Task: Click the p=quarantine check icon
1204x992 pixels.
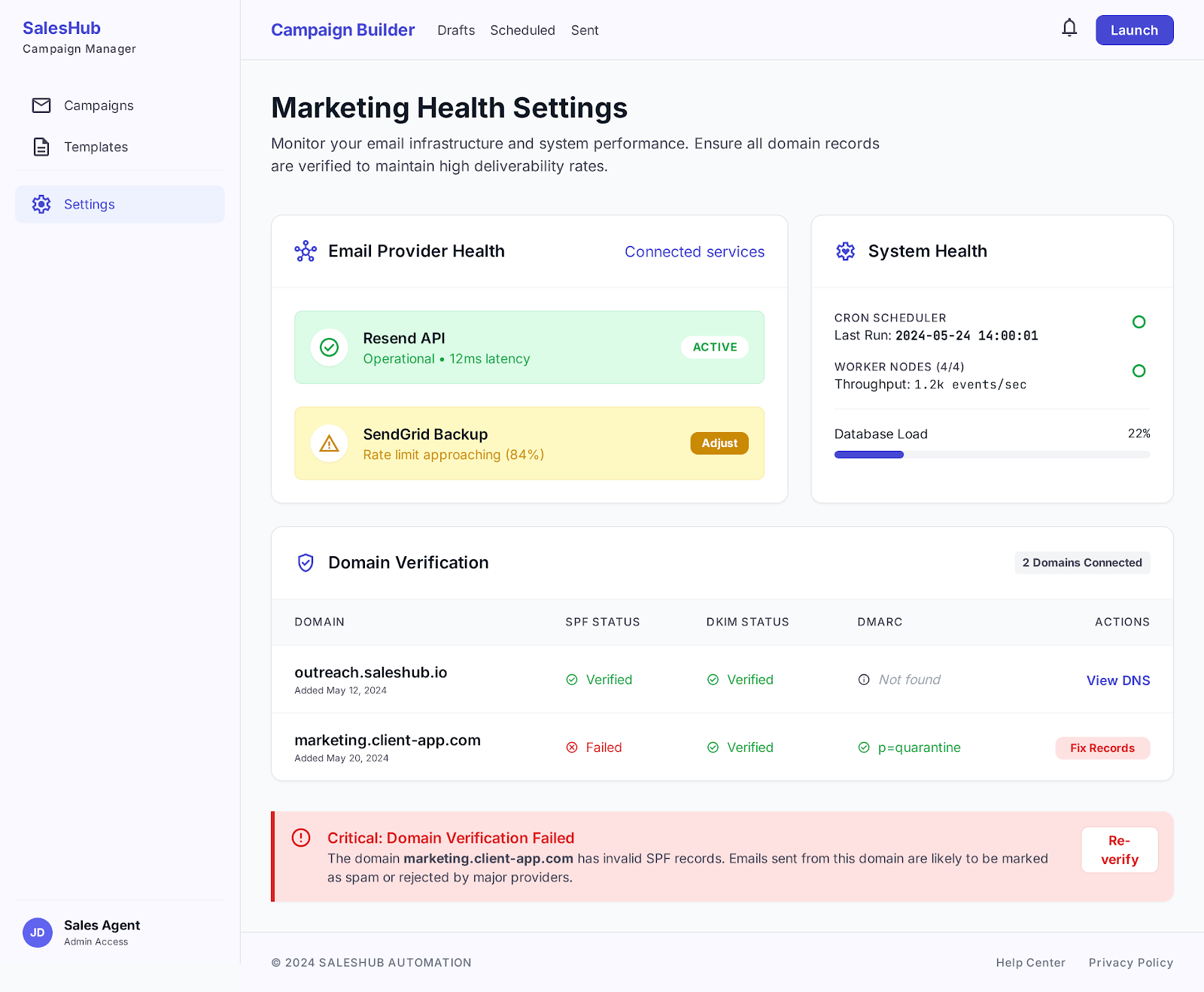Action: point(864,747)
